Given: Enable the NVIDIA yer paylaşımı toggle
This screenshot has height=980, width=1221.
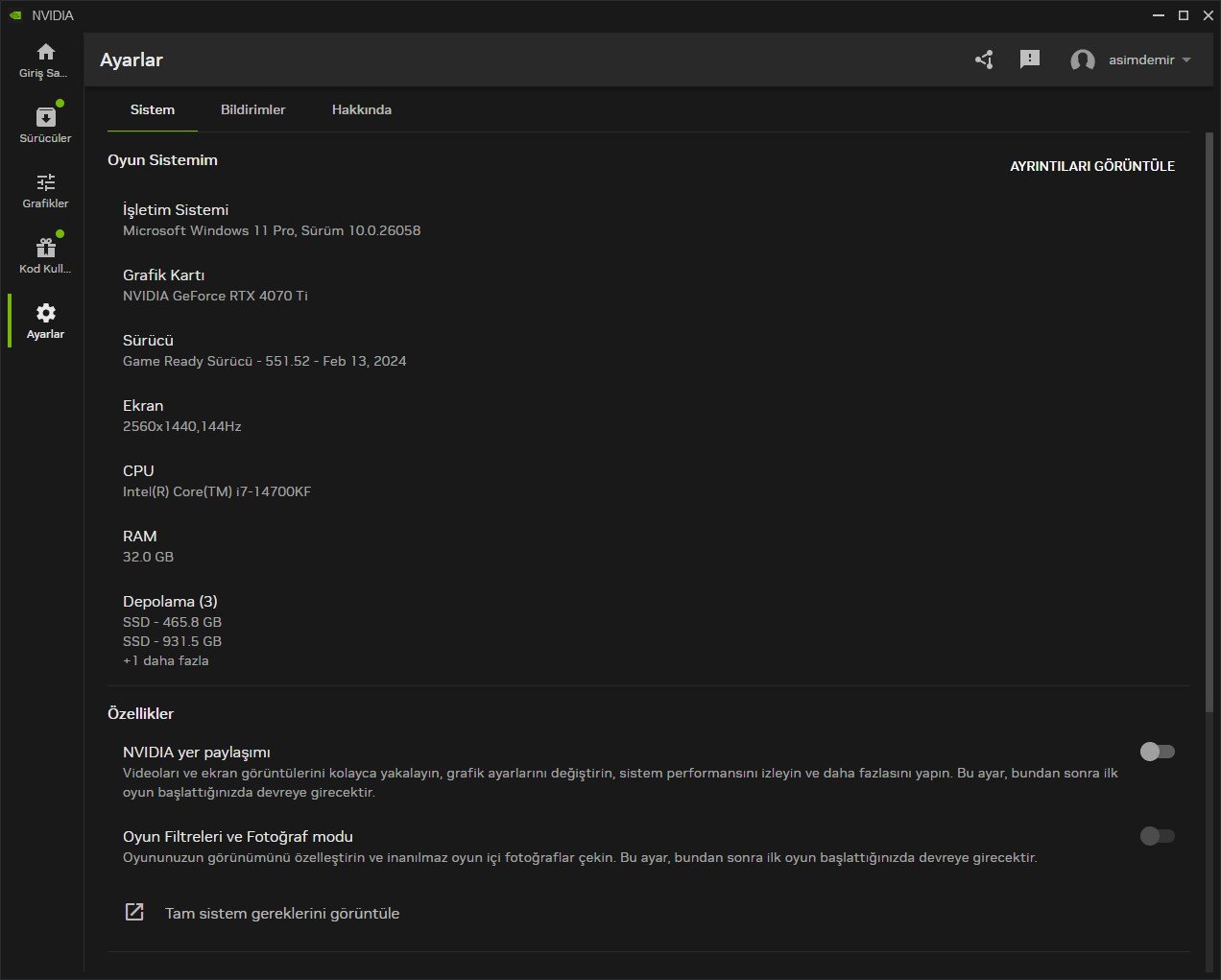Looking at the screenshot, I should (x=1157, y=752).
